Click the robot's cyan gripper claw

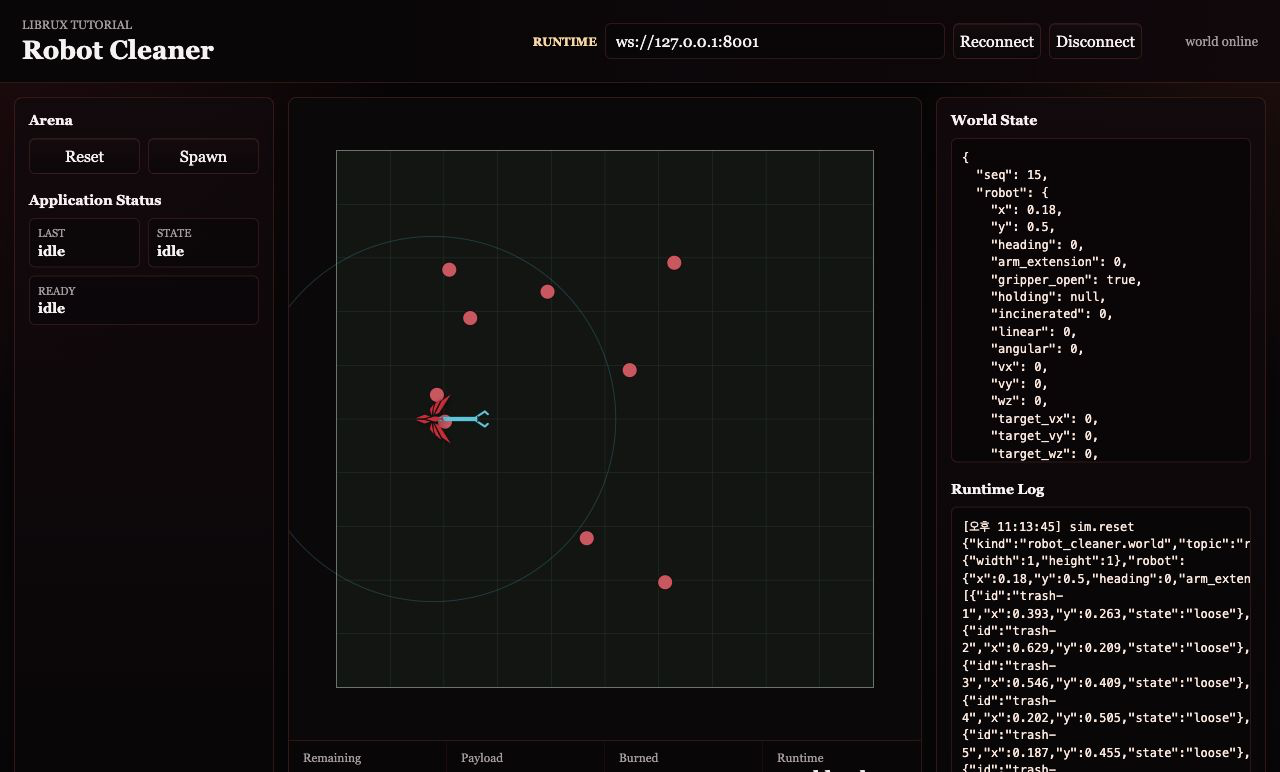pyautogui.click(x=482, y=419)
